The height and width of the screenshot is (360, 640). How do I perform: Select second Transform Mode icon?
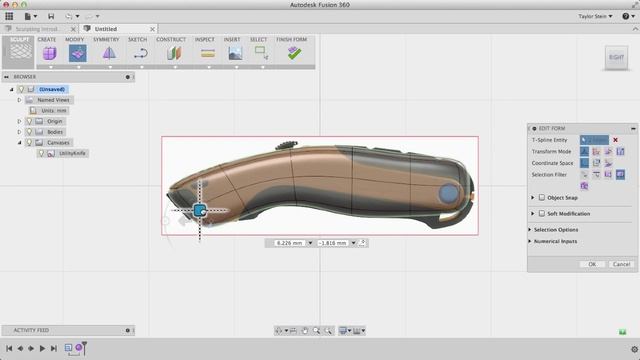[596, 151]
